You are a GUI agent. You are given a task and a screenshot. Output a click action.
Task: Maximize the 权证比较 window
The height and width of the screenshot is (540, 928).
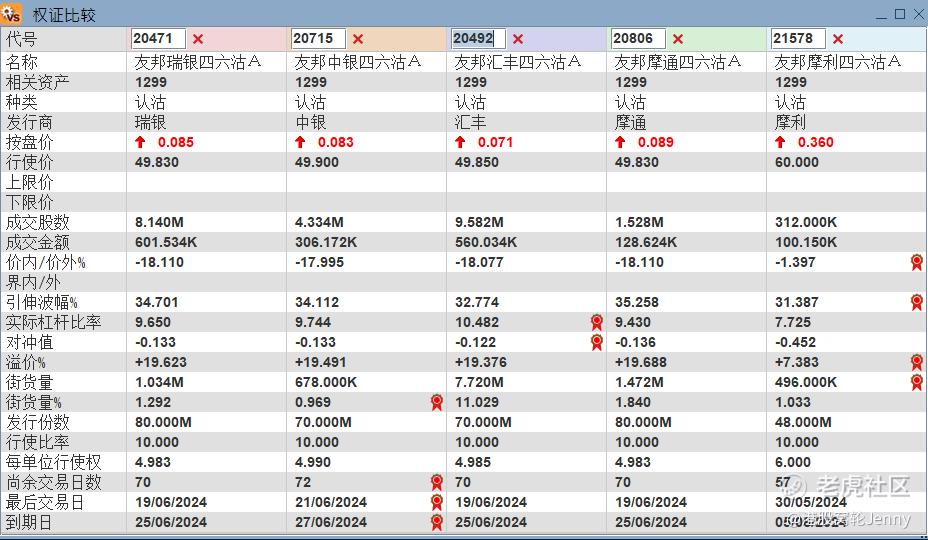tap(900, 14)
